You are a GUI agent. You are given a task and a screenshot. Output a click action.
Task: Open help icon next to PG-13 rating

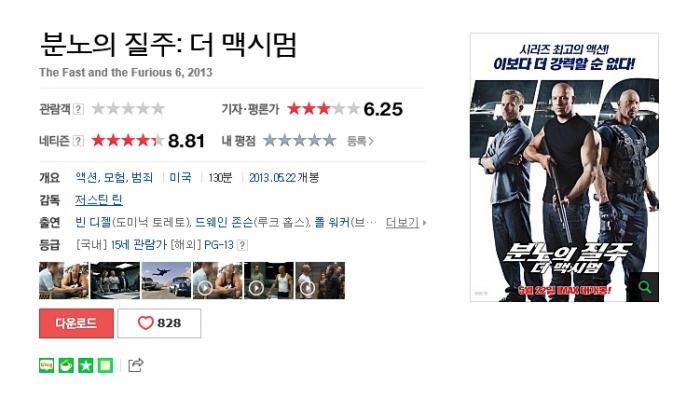click(x=242, y=245)
